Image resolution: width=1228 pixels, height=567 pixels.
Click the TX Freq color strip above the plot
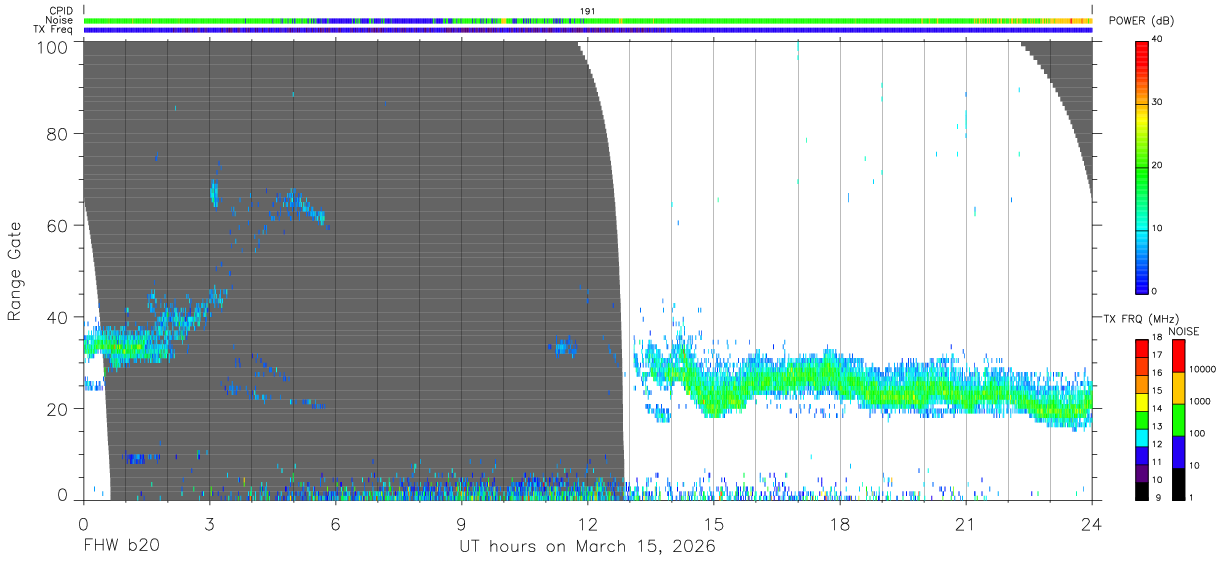pos(587,30)
